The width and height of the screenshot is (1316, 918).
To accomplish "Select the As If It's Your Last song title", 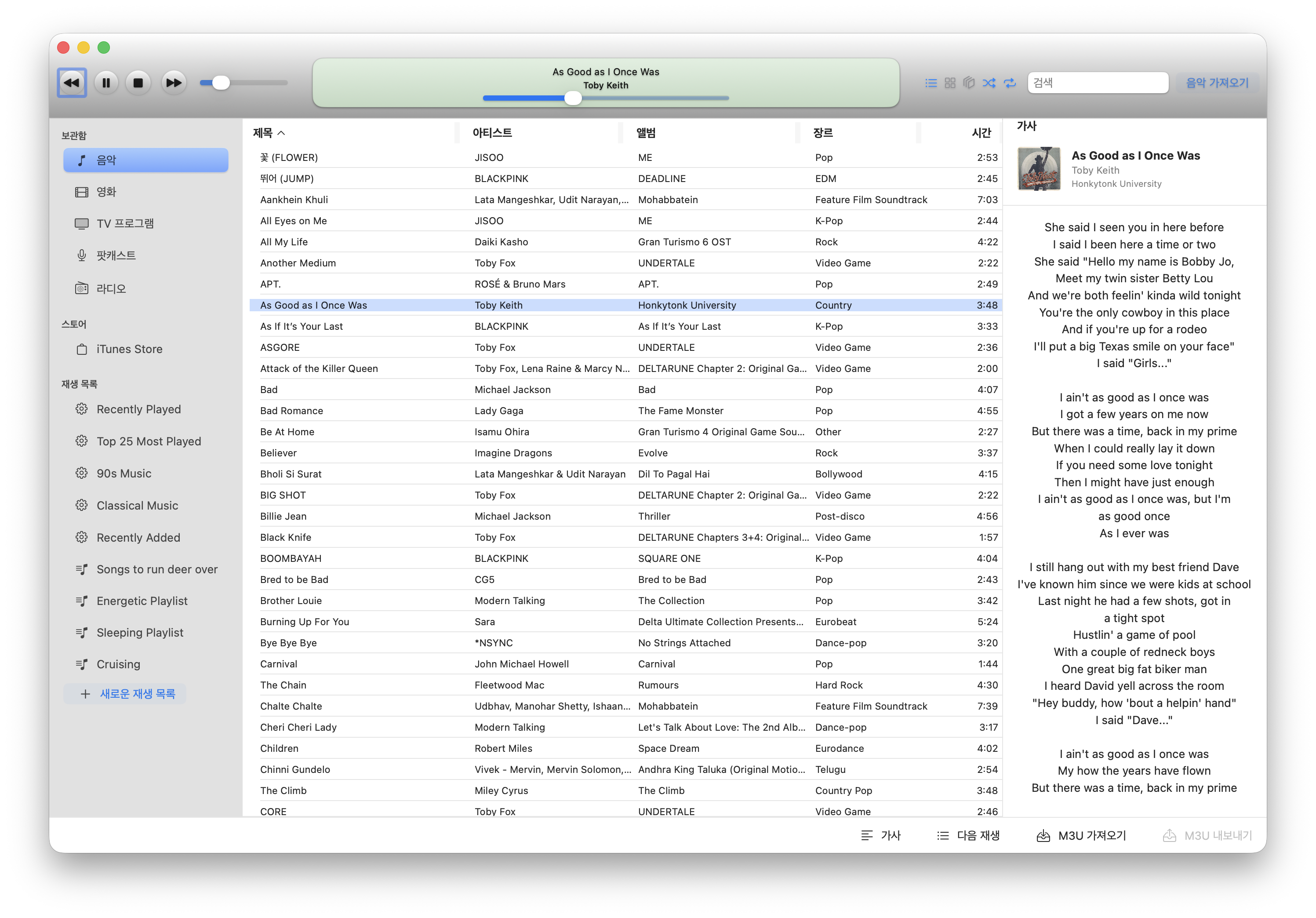I will tap(302, 326).
